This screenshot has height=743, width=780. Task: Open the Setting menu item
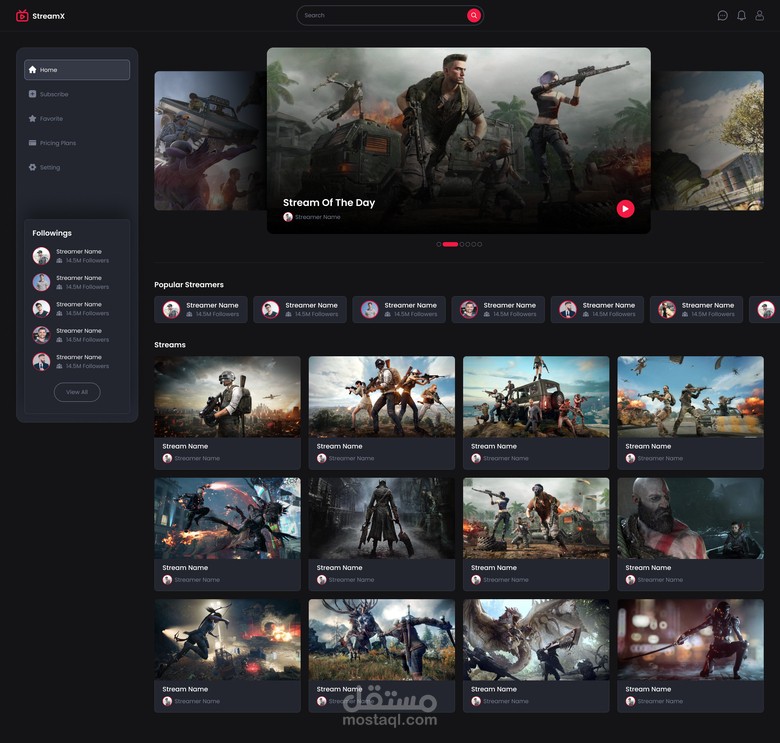point(77,167)
